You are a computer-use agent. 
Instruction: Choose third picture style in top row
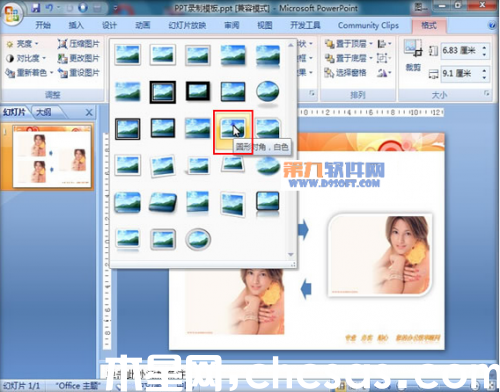(x=198, y=55)
